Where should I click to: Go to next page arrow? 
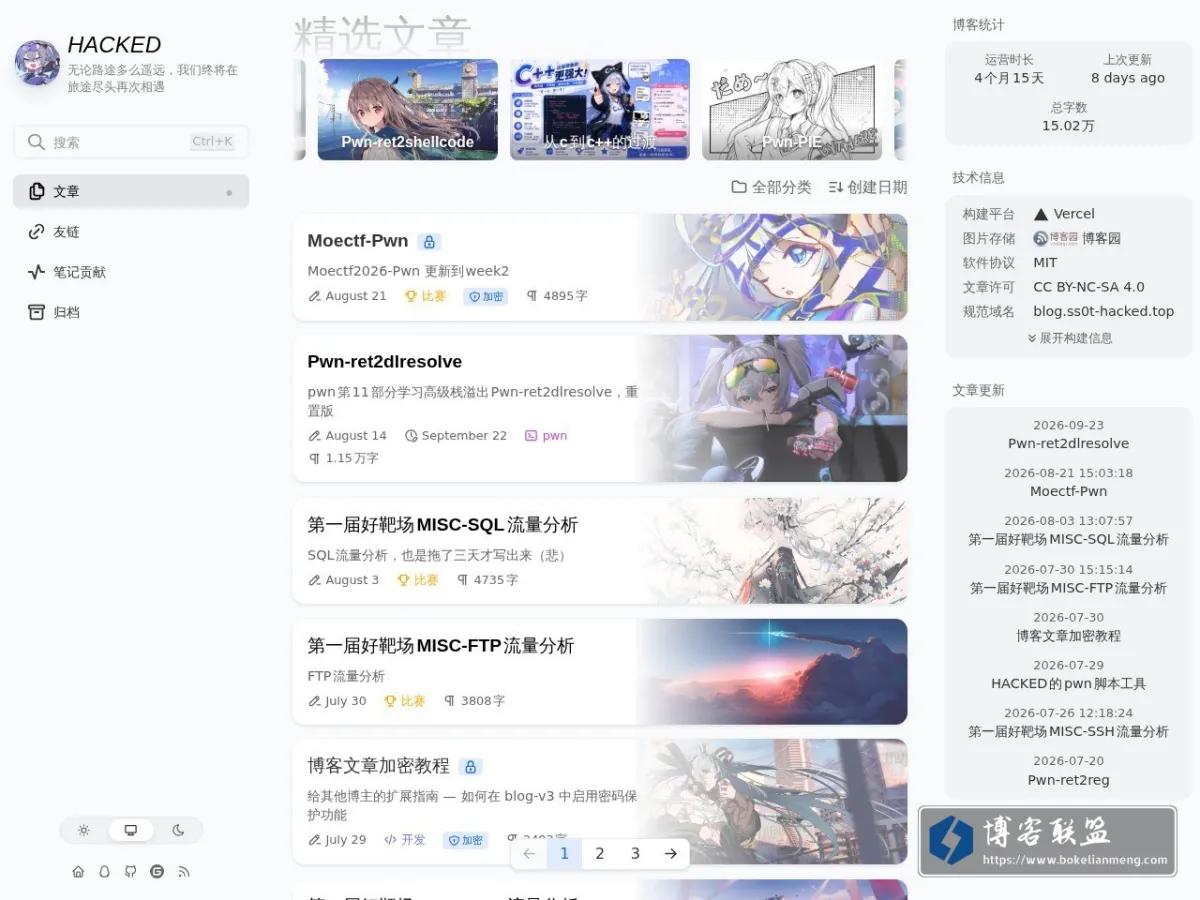tap(671, 854)
